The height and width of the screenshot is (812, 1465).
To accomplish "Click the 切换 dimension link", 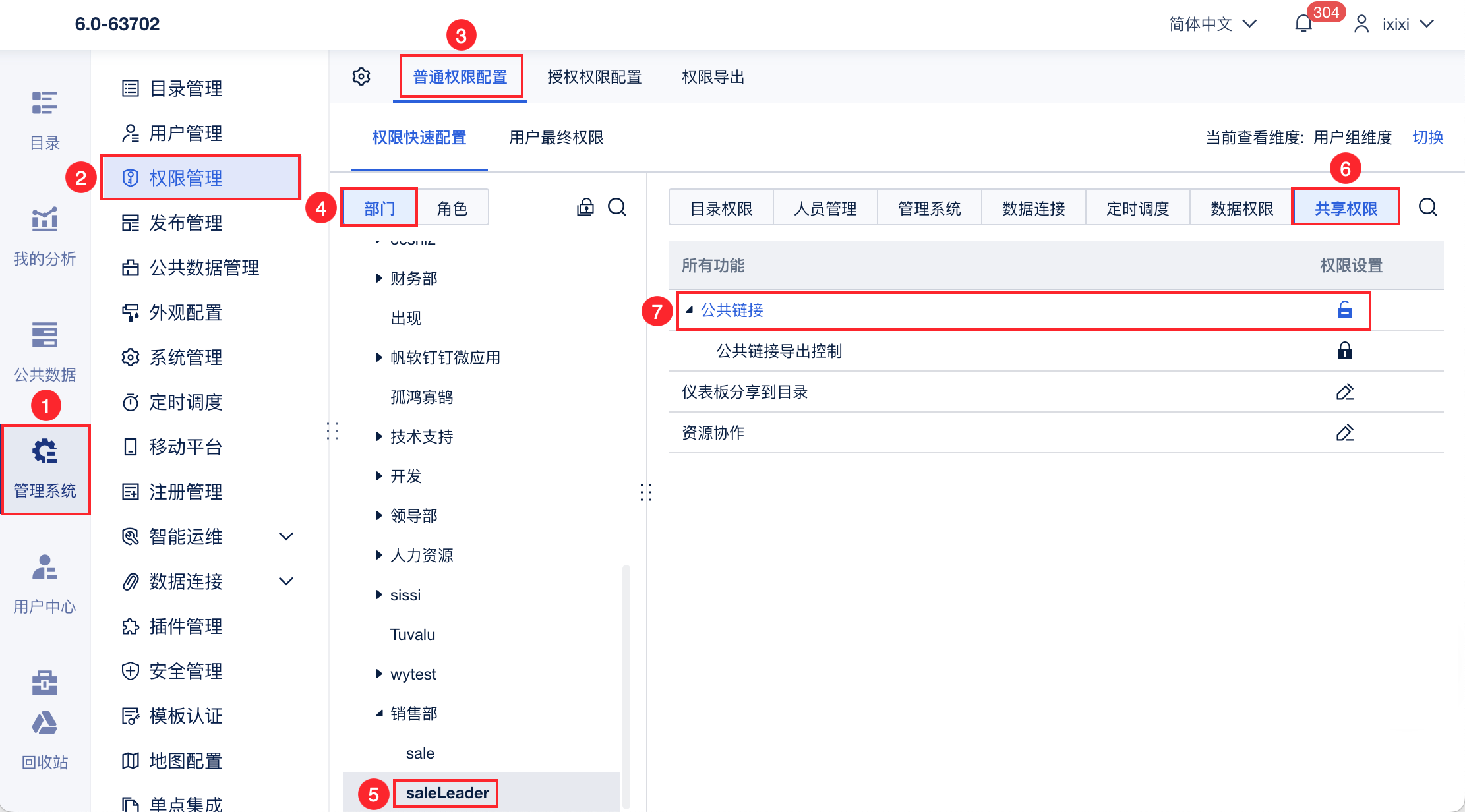I will pyautogui.click(x=1427, y=137).
